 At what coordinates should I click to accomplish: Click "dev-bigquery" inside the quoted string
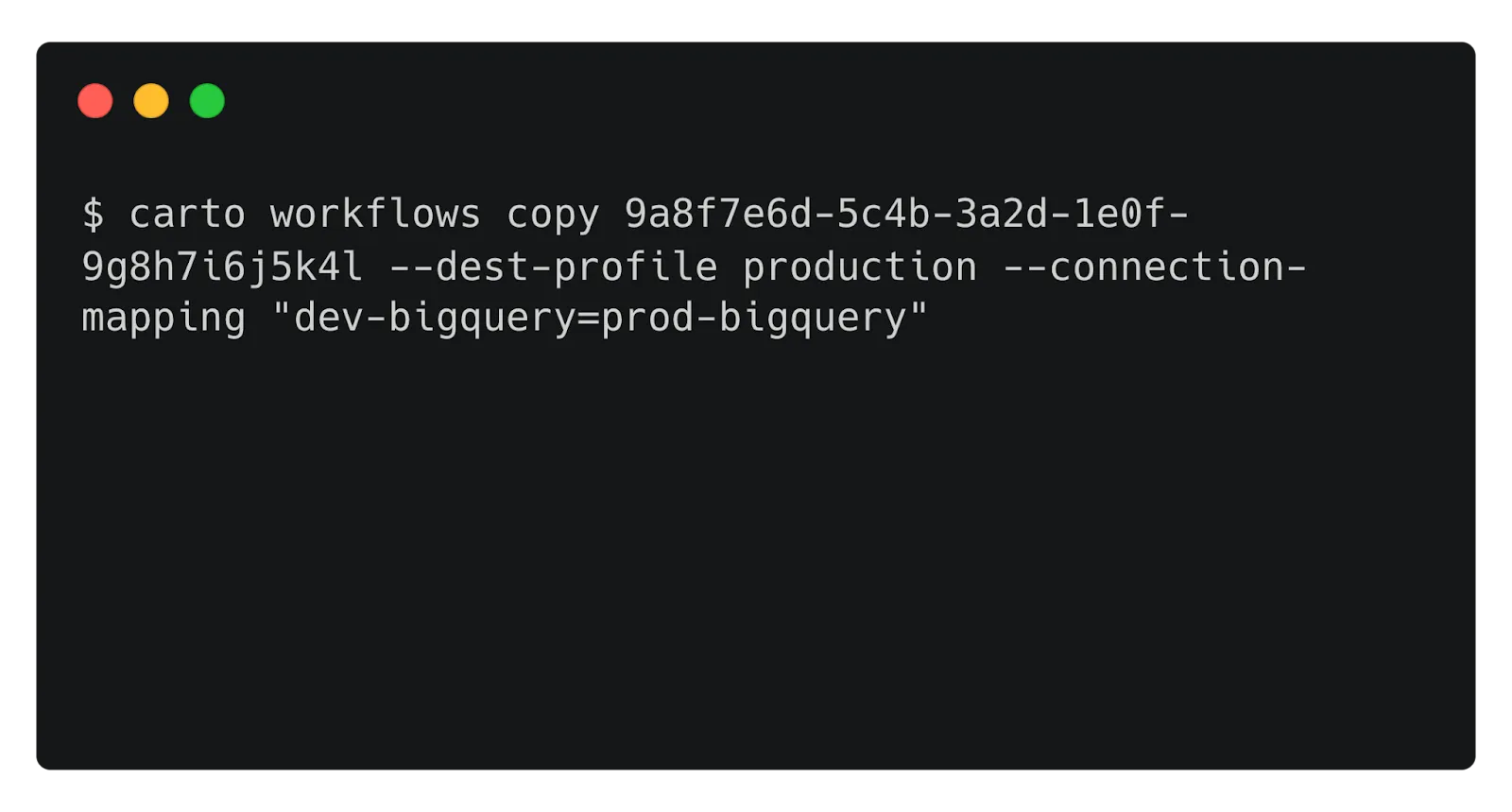point(435,319)
